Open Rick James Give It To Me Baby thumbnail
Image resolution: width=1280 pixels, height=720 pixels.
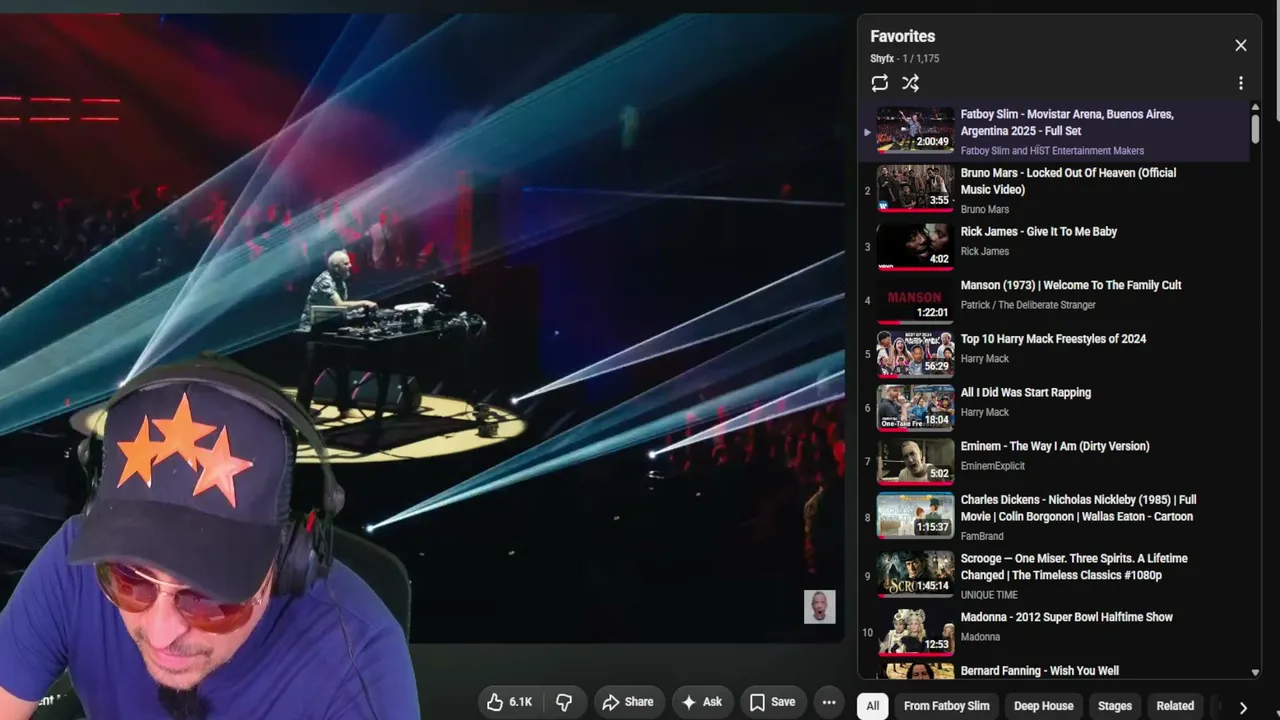915,247
